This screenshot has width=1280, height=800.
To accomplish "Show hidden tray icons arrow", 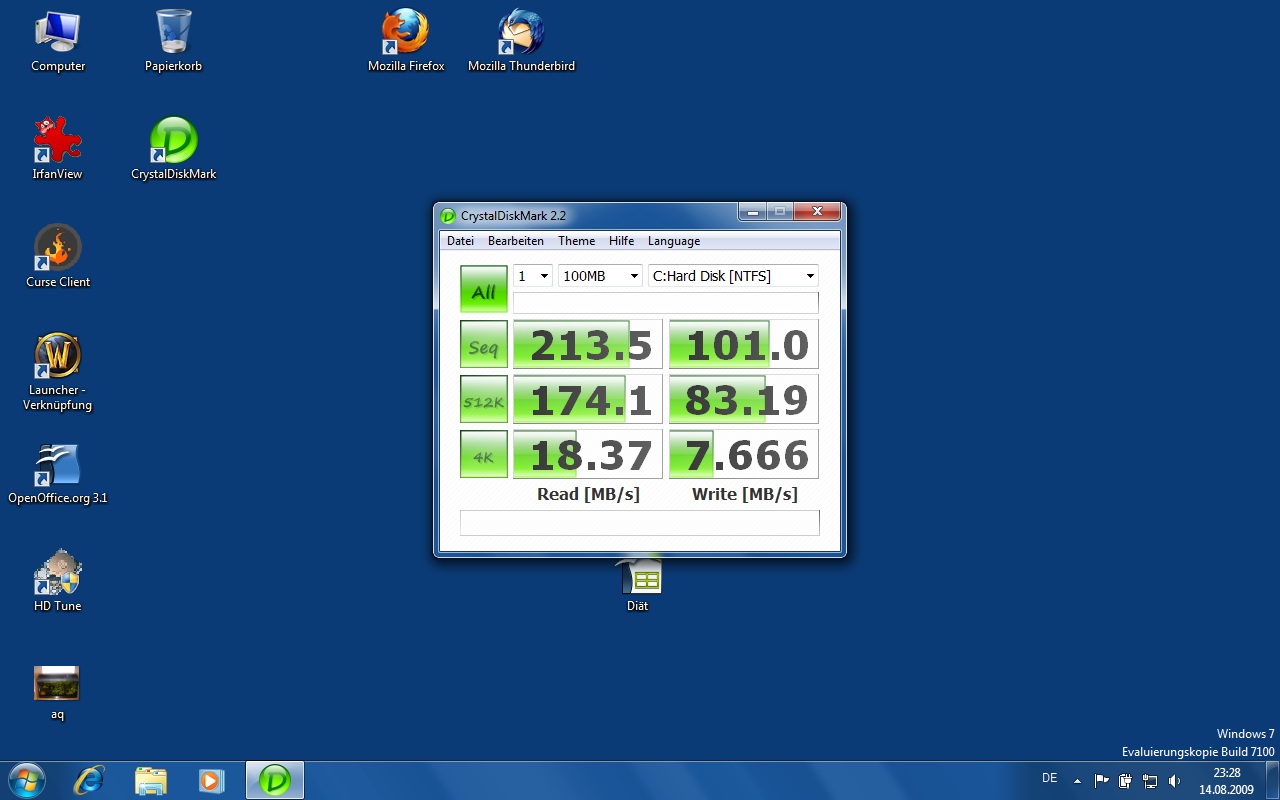I will point(1077,781).
